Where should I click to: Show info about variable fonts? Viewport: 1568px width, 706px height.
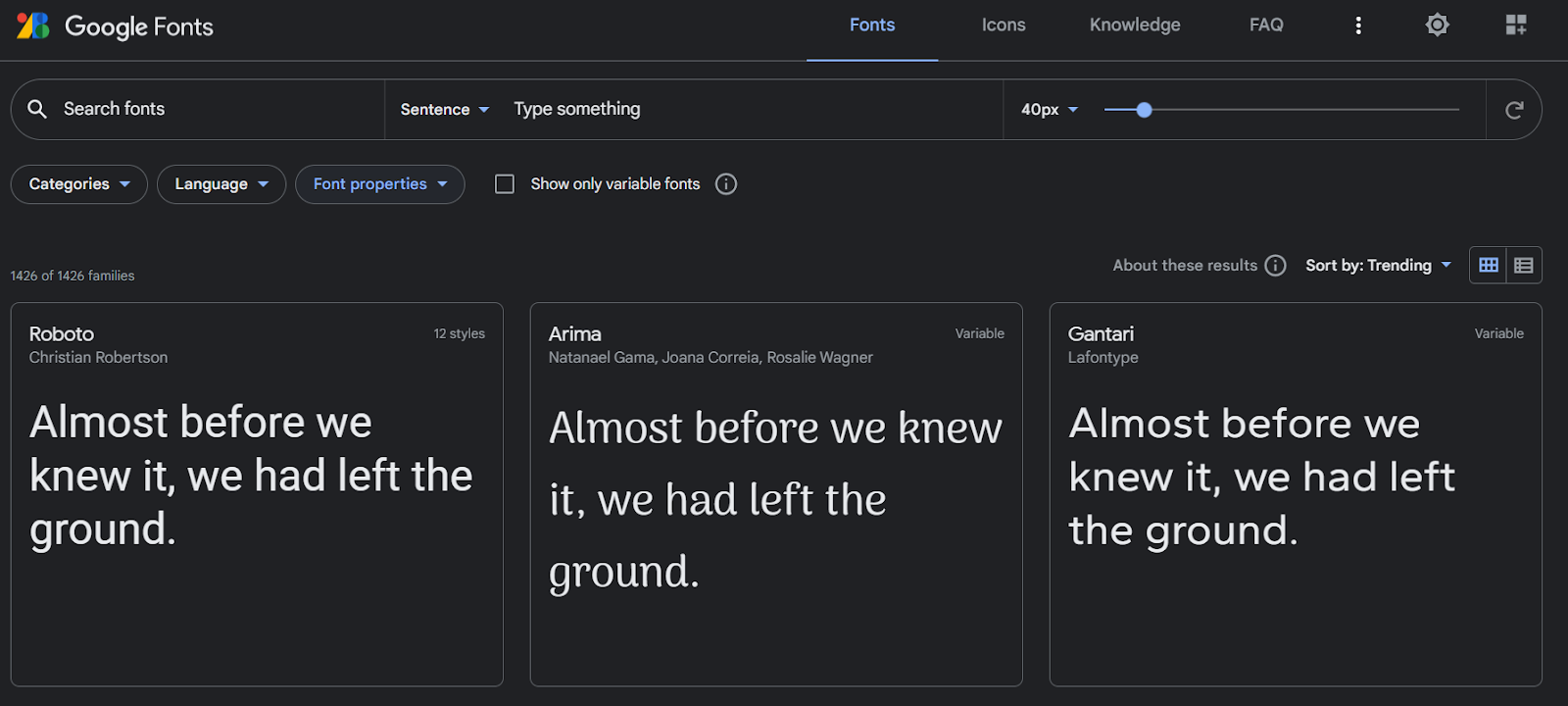pyautogui.click(x=726, y=184)
